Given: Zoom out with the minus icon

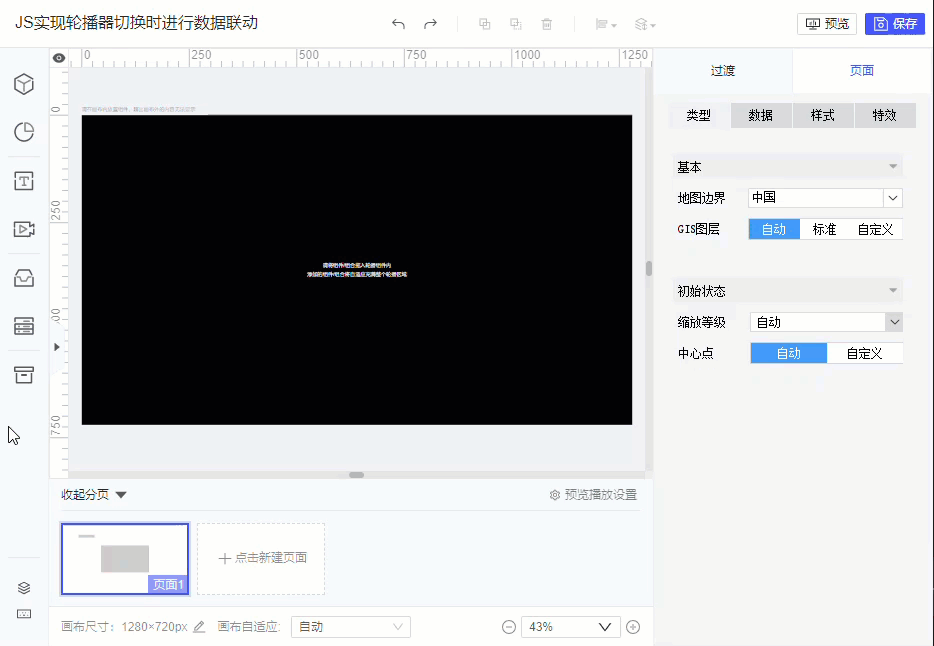Looking at the screenshot, I should pyautogui.click(x=509, y=627).
